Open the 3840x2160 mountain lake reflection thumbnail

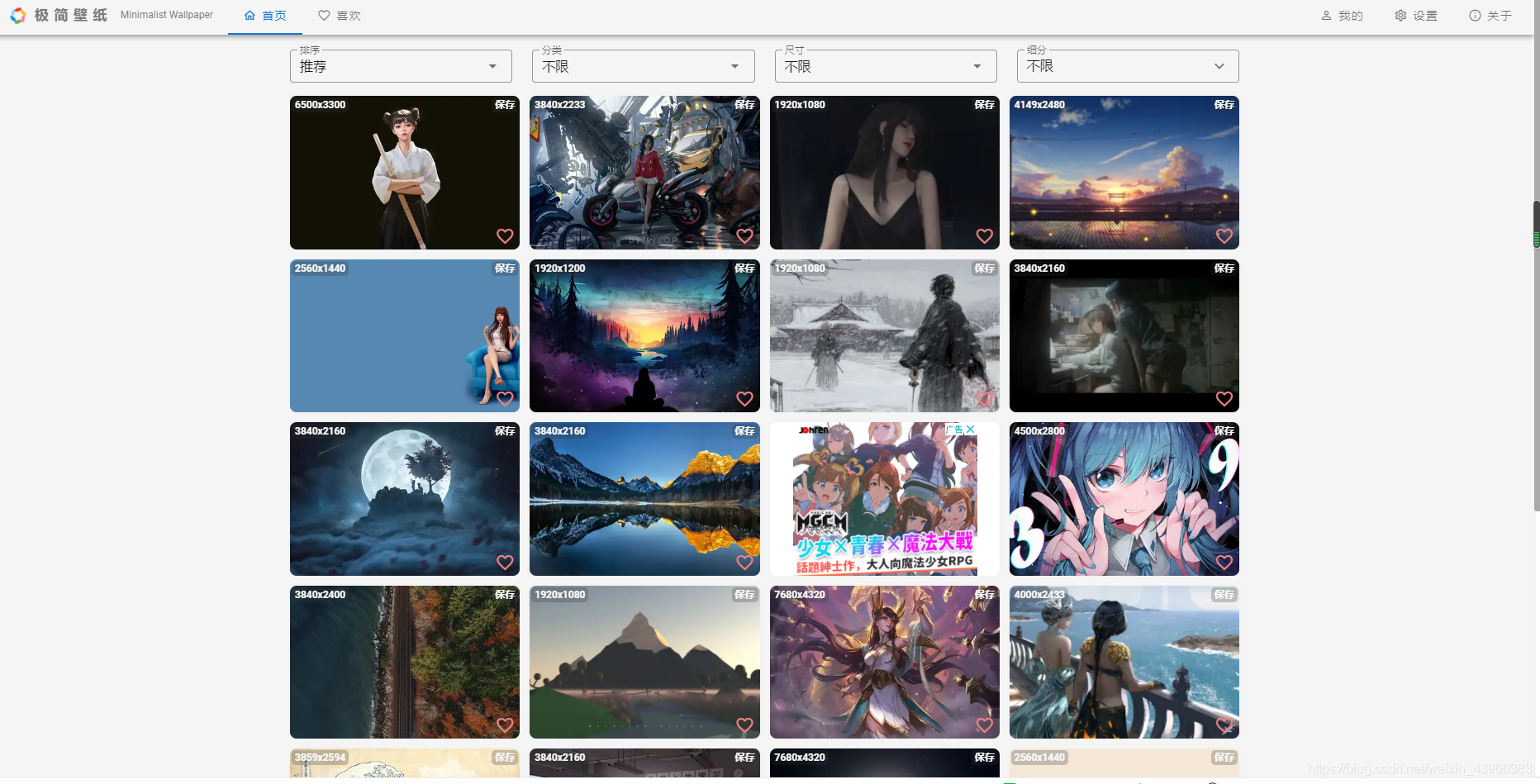(644, 499)
